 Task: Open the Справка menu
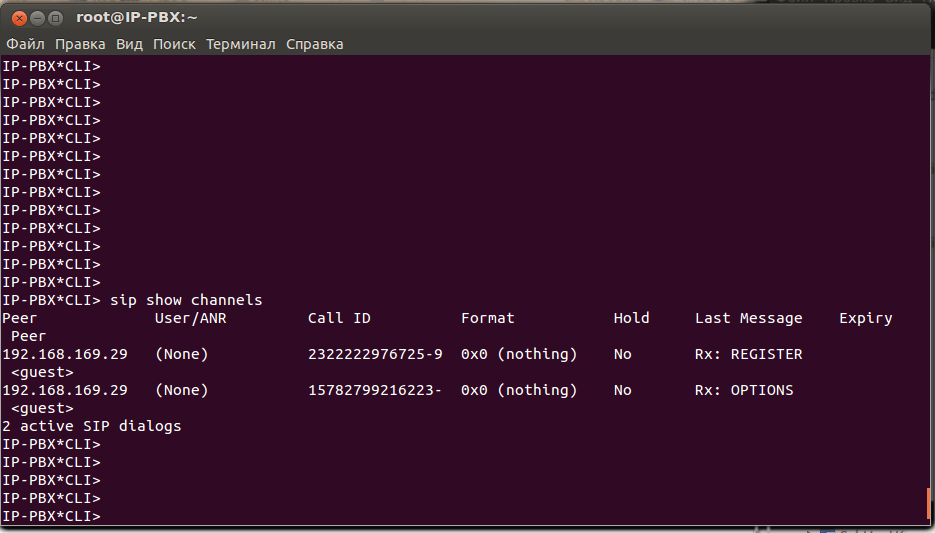pos(314,44)
